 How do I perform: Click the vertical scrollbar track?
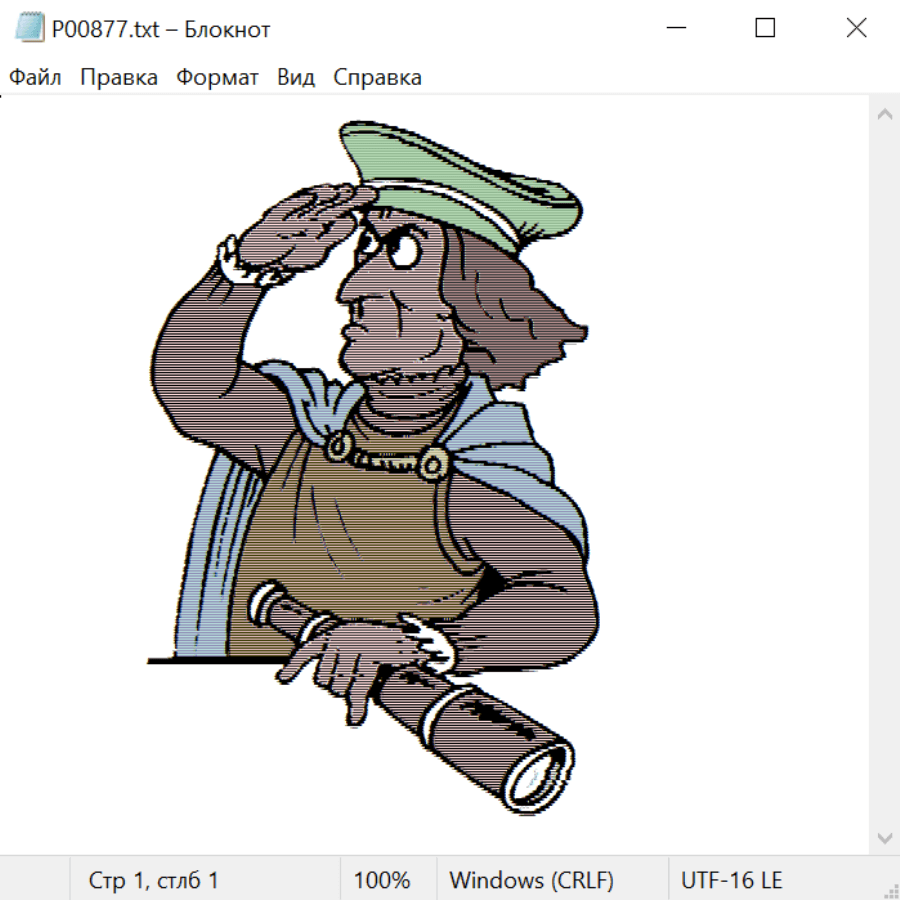pyautogui.click(x=884, y=475)
